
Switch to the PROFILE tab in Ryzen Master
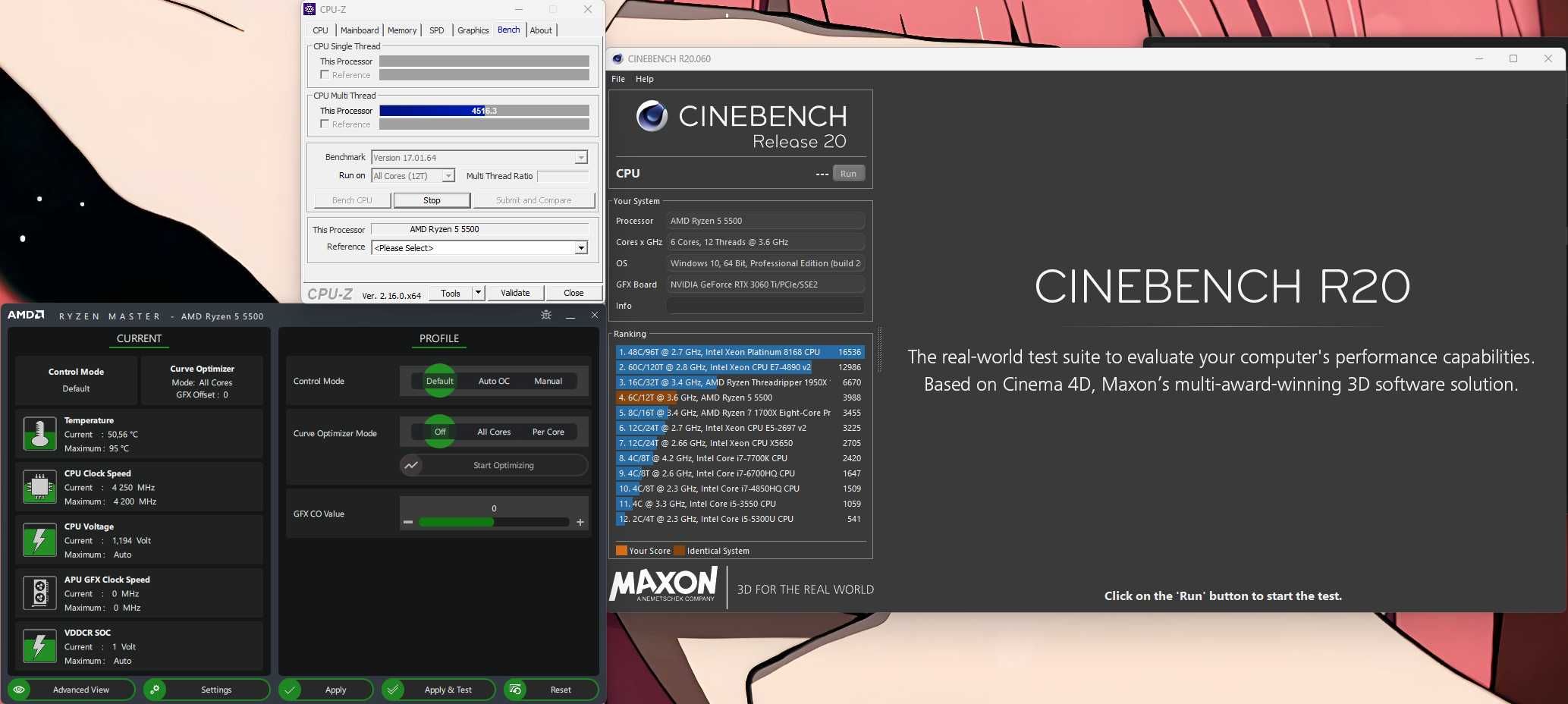pos(439,338)
